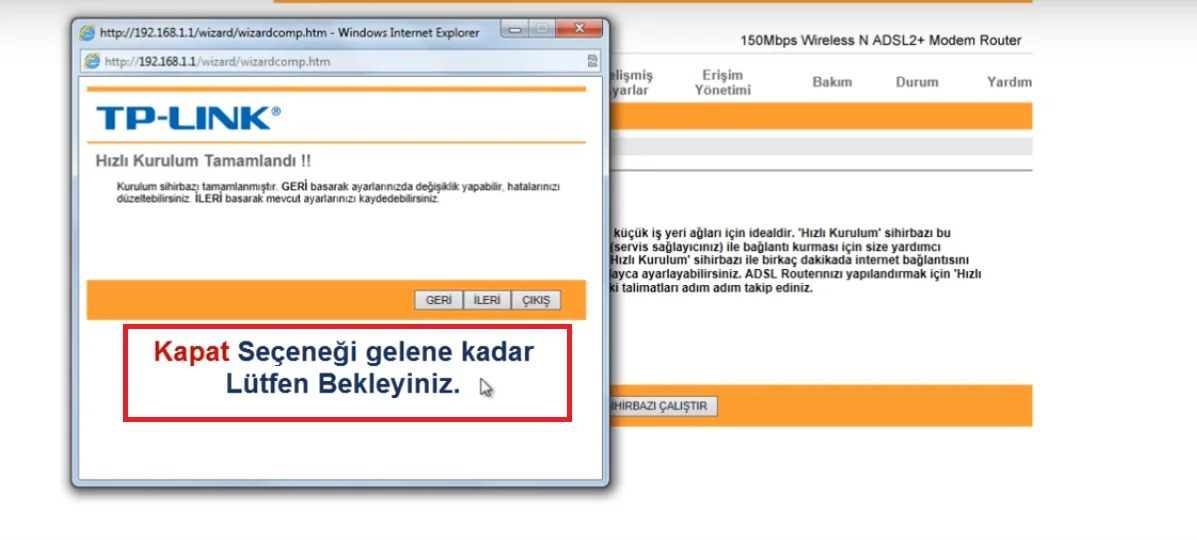
Task: Click the İLERİ button in wizard
Action: coord(487,300)
